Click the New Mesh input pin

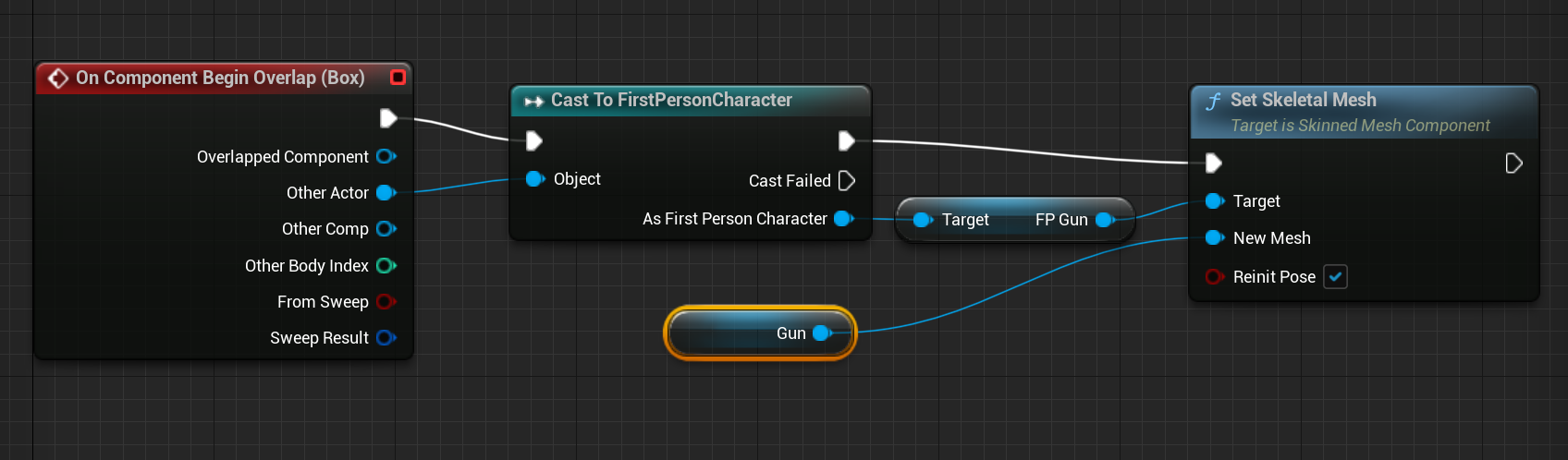(1215, 238)
